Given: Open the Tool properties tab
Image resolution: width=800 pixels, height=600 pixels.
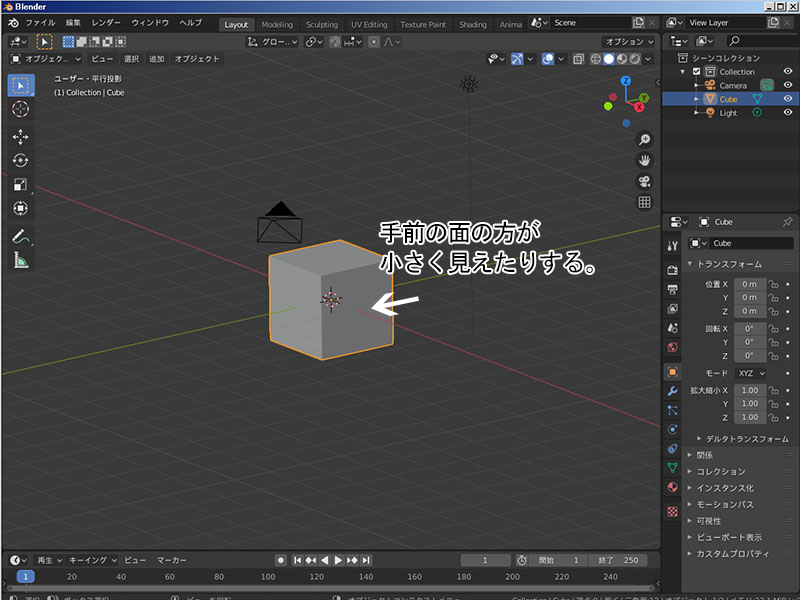Looking at the screenshot, I should (x=672, y=246).
